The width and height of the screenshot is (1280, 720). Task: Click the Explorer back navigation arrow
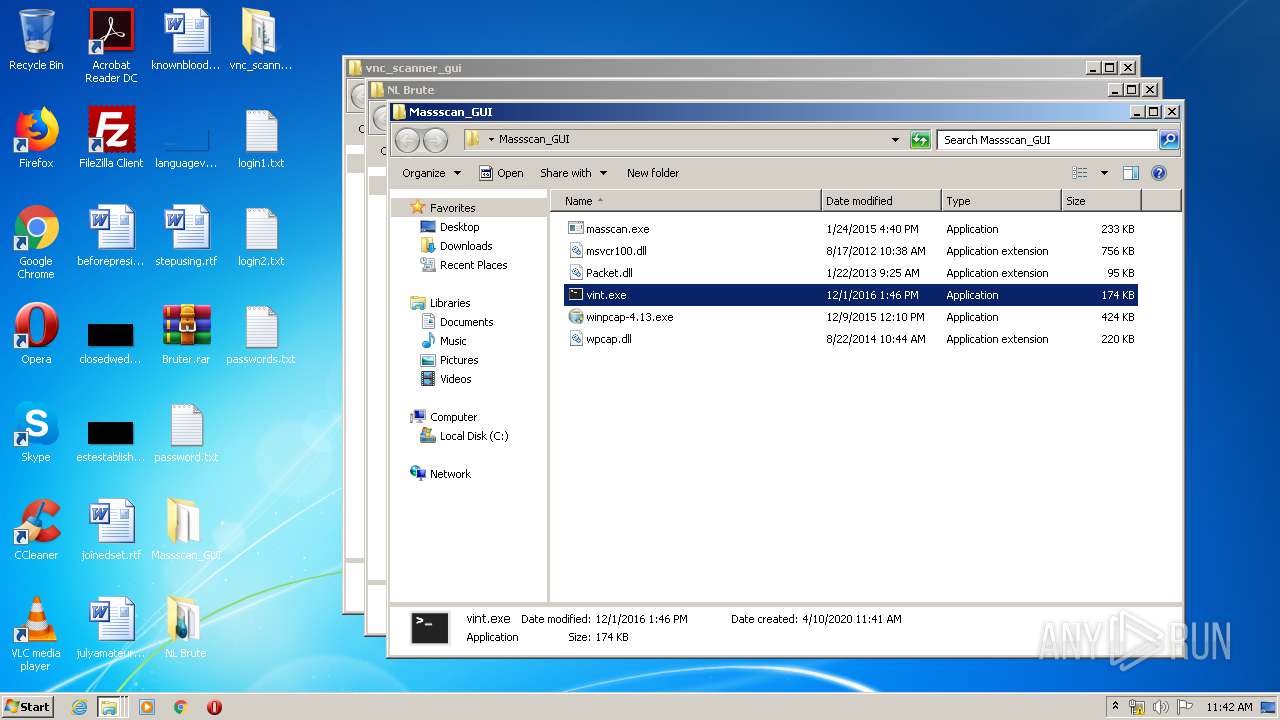coord(407,140)
